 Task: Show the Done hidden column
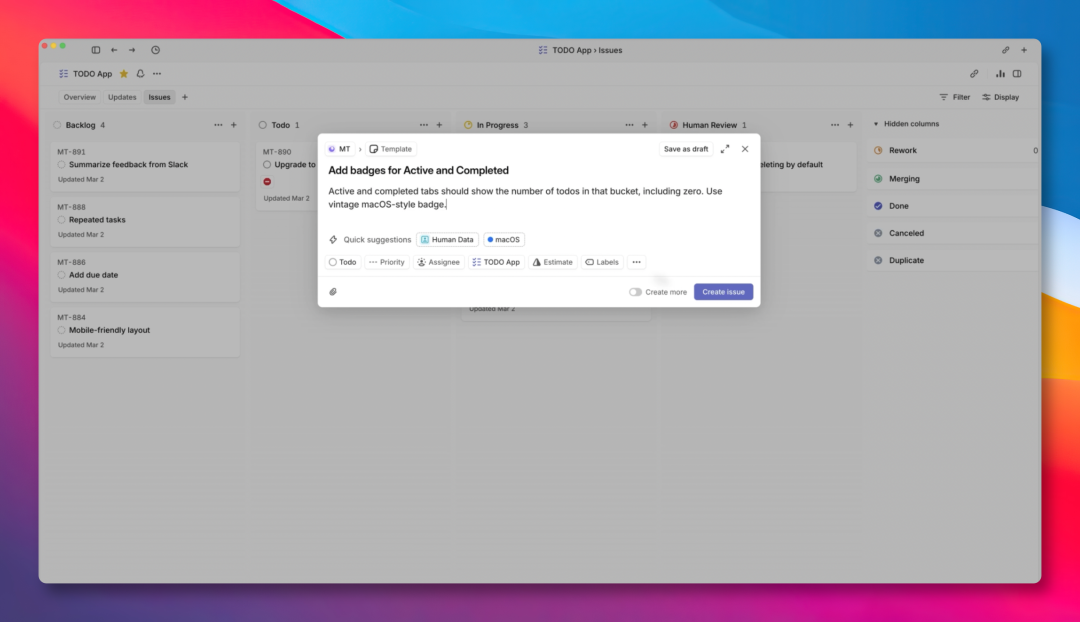click(x=953, y=206)
